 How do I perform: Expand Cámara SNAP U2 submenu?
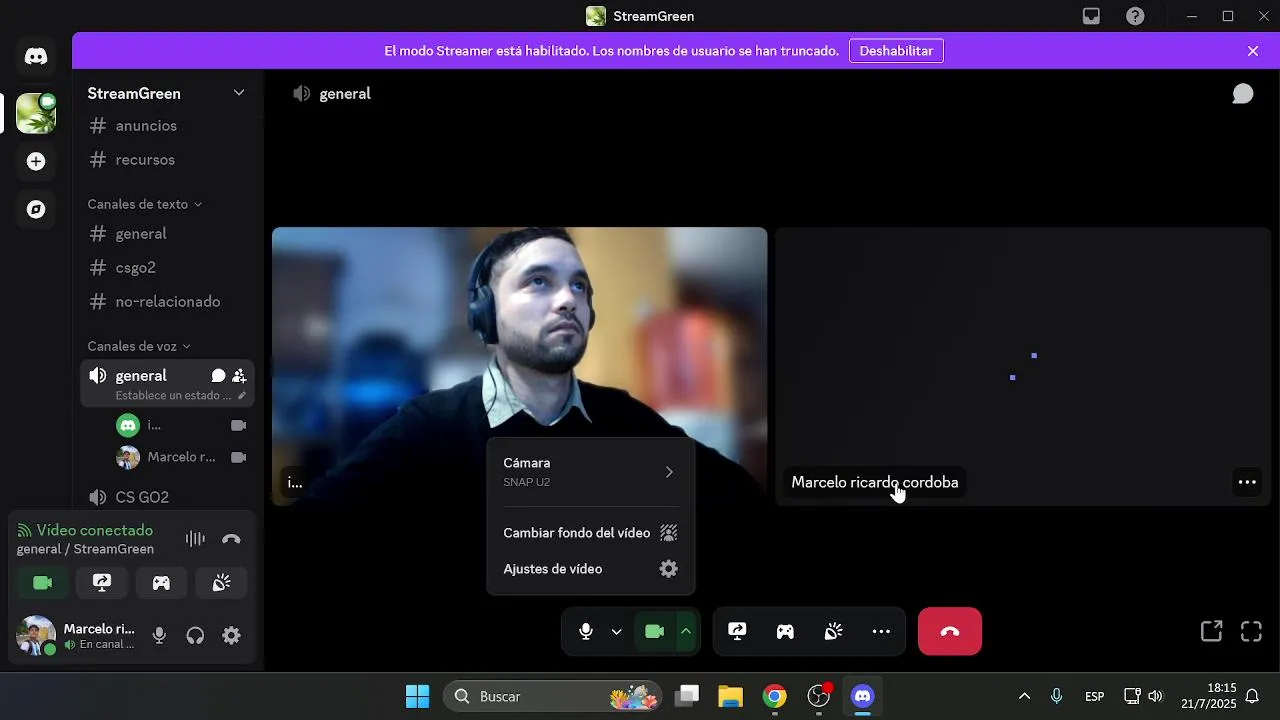(x=590, y=471)
